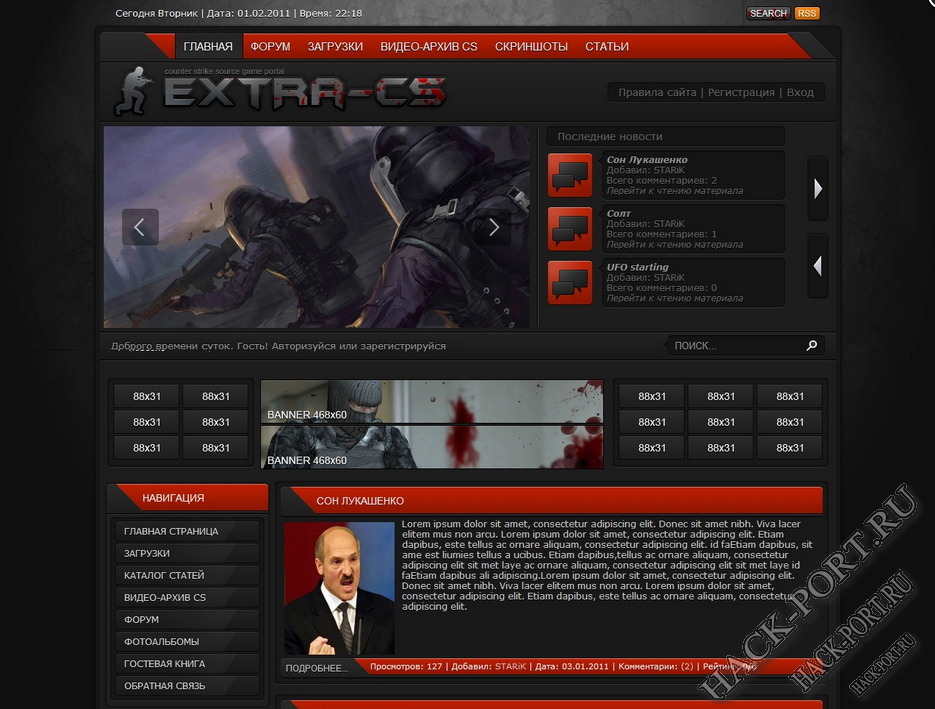Screen dimensions: 935x709
Task: Click the Регистрация link
Action: (x=741, y=92)
